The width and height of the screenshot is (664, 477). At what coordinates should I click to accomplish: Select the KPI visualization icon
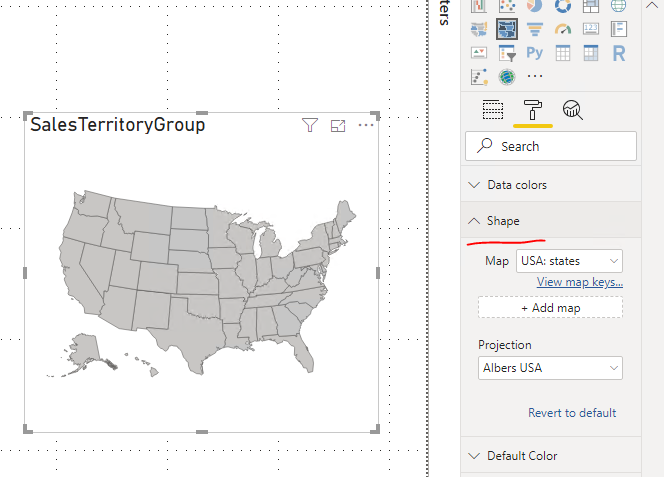pyautogui.click(x=479, y=53)
